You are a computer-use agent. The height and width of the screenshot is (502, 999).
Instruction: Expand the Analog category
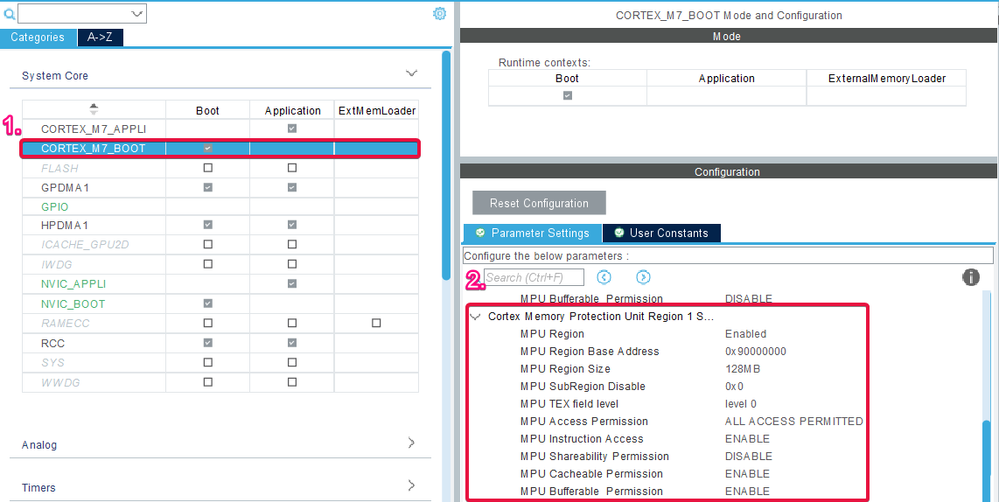[412, 442]
